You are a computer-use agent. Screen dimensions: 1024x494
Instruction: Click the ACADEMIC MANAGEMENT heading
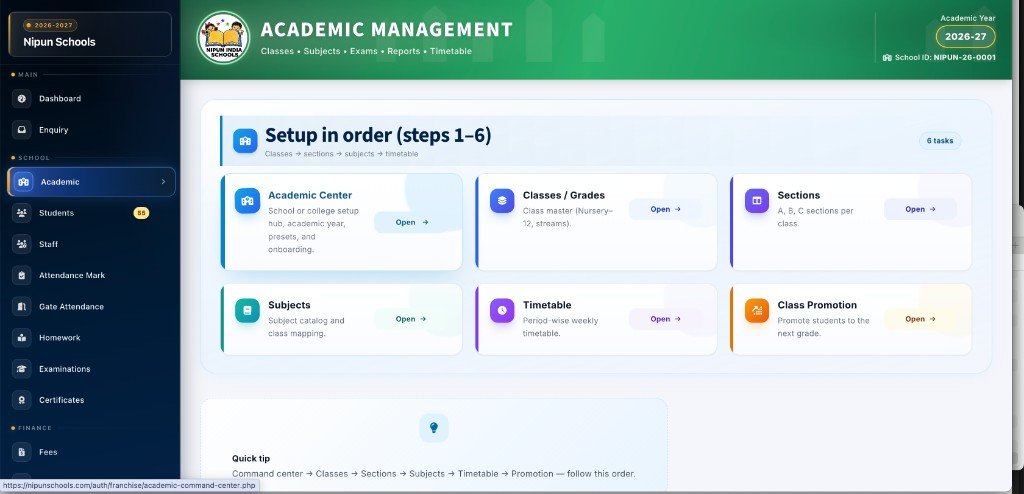click(x=387, y=29)
